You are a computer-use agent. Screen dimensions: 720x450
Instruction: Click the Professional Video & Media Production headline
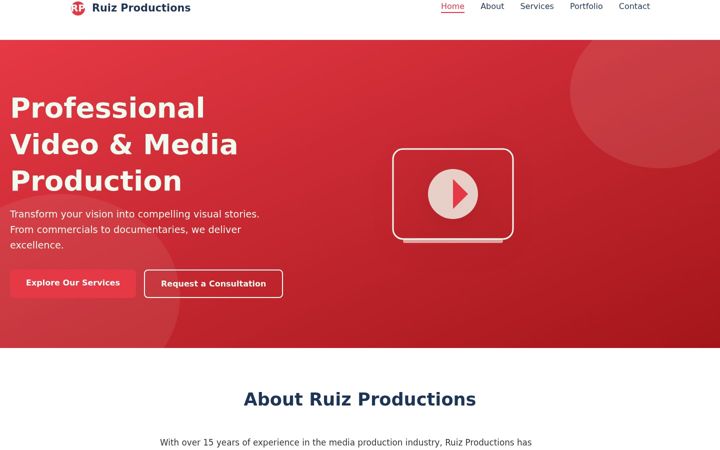pyautogui.click(x=124, y=144)
